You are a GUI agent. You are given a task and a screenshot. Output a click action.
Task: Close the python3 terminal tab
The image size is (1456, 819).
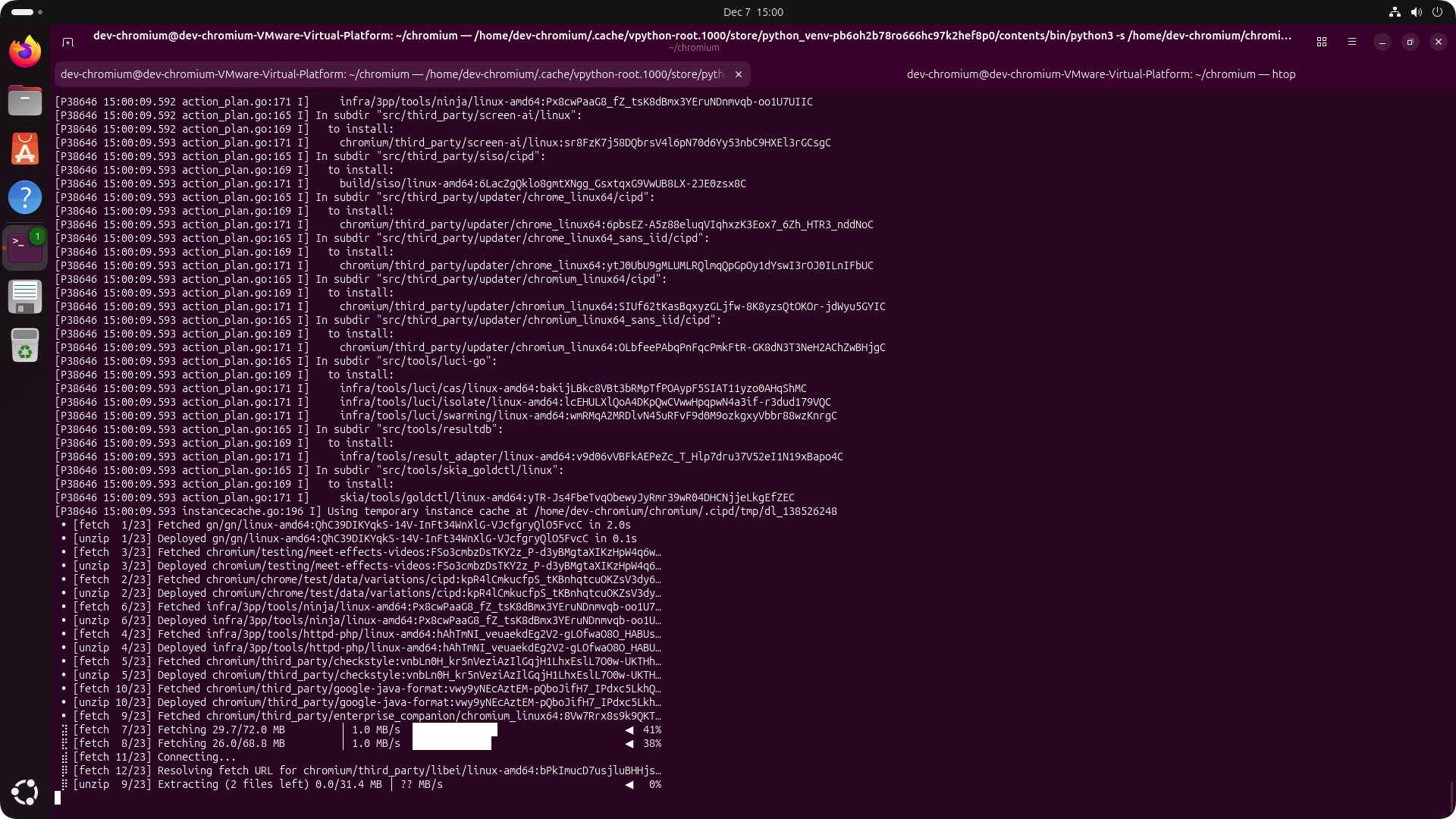click(738, 74)
